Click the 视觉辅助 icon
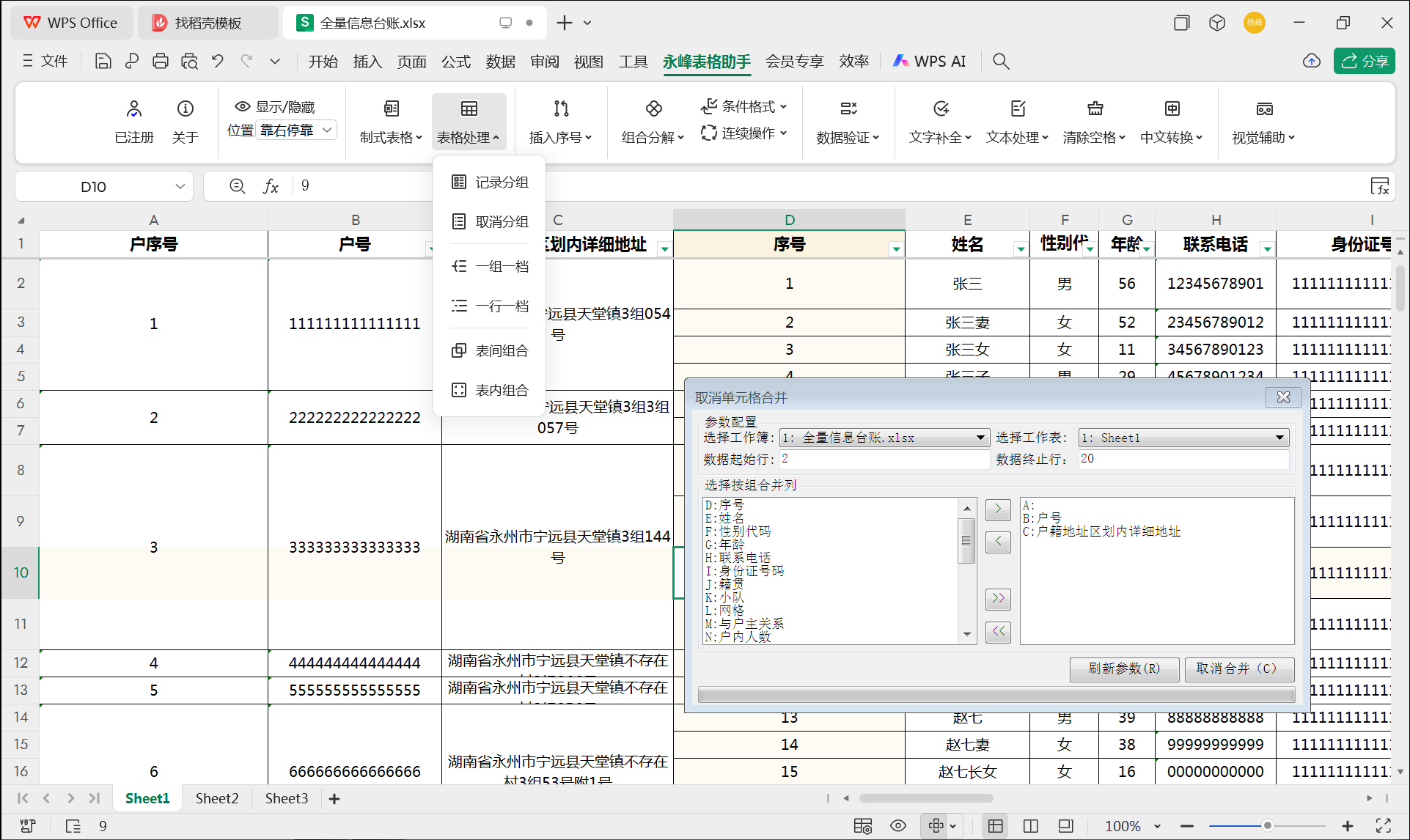 (x=1263, y=108)
